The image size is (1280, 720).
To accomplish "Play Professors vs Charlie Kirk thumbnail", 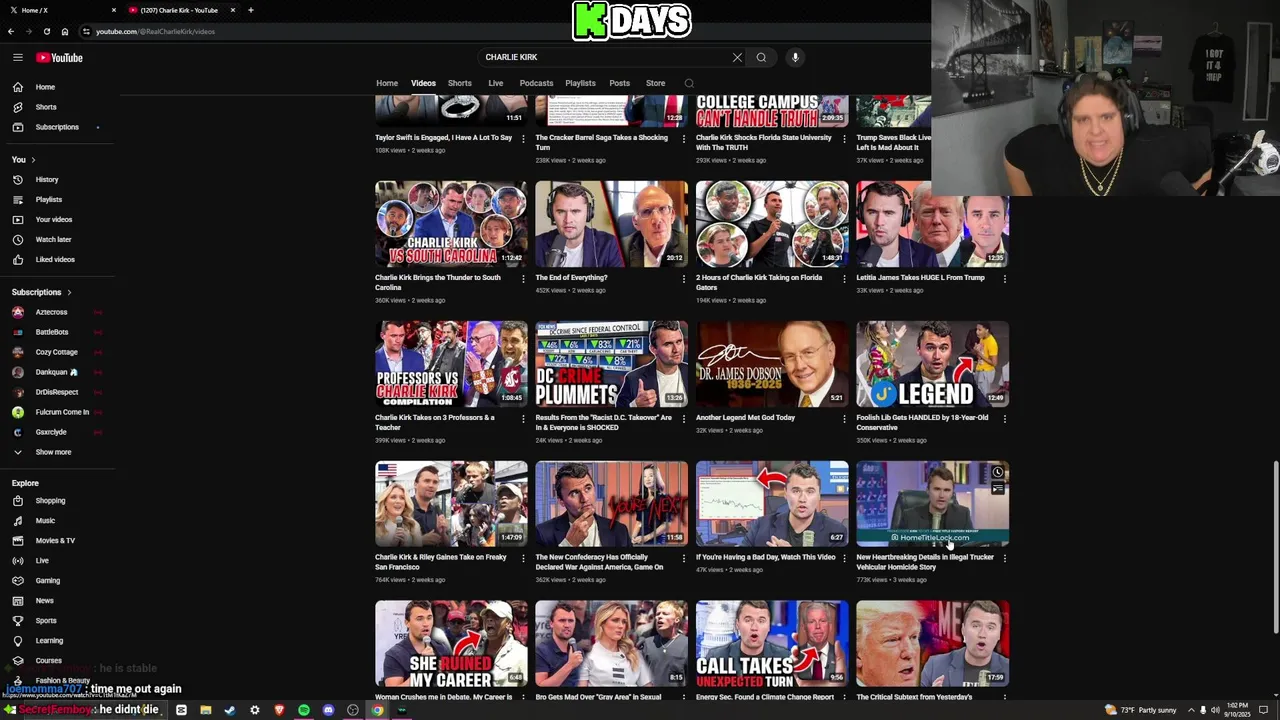I will click(451, 364).
